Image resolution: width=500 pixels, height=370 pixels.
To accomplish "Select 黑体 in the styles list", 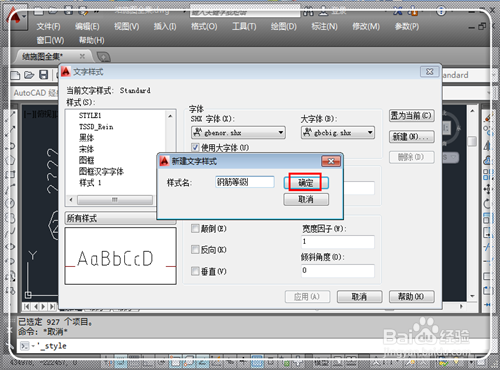I will pos(86,138).
